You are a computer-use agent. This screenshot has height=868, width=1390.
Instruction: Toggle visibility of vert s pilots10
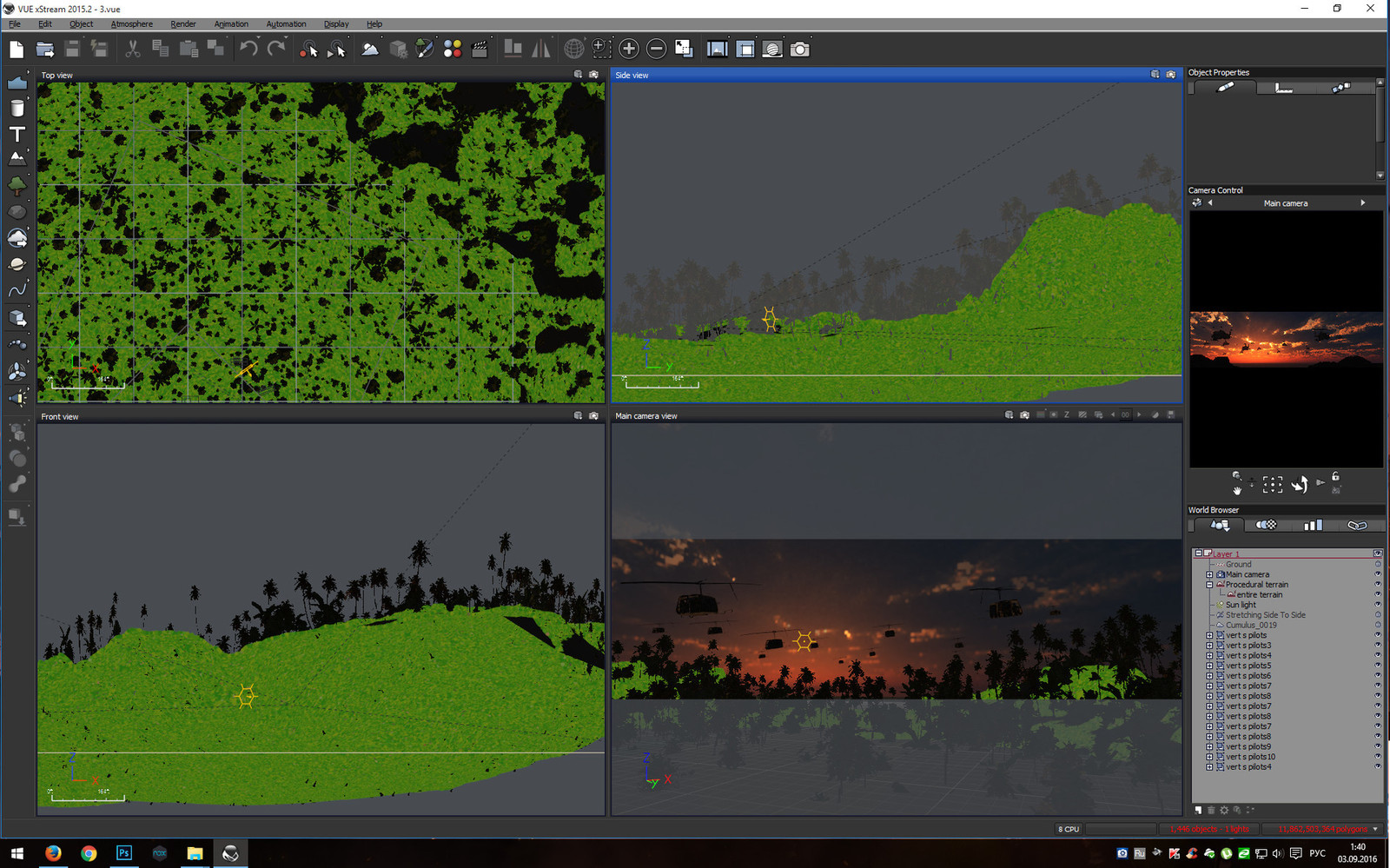coord(1378,757)
